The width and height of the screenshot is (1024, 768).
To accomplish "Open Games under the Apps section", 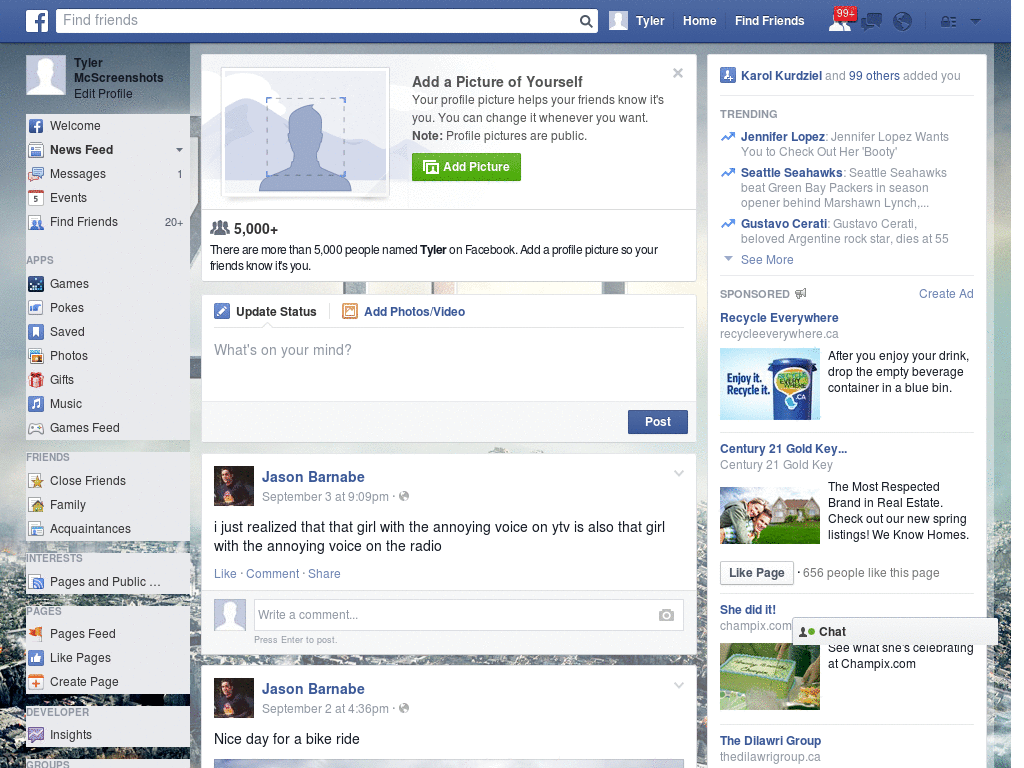I will (70, 283).
